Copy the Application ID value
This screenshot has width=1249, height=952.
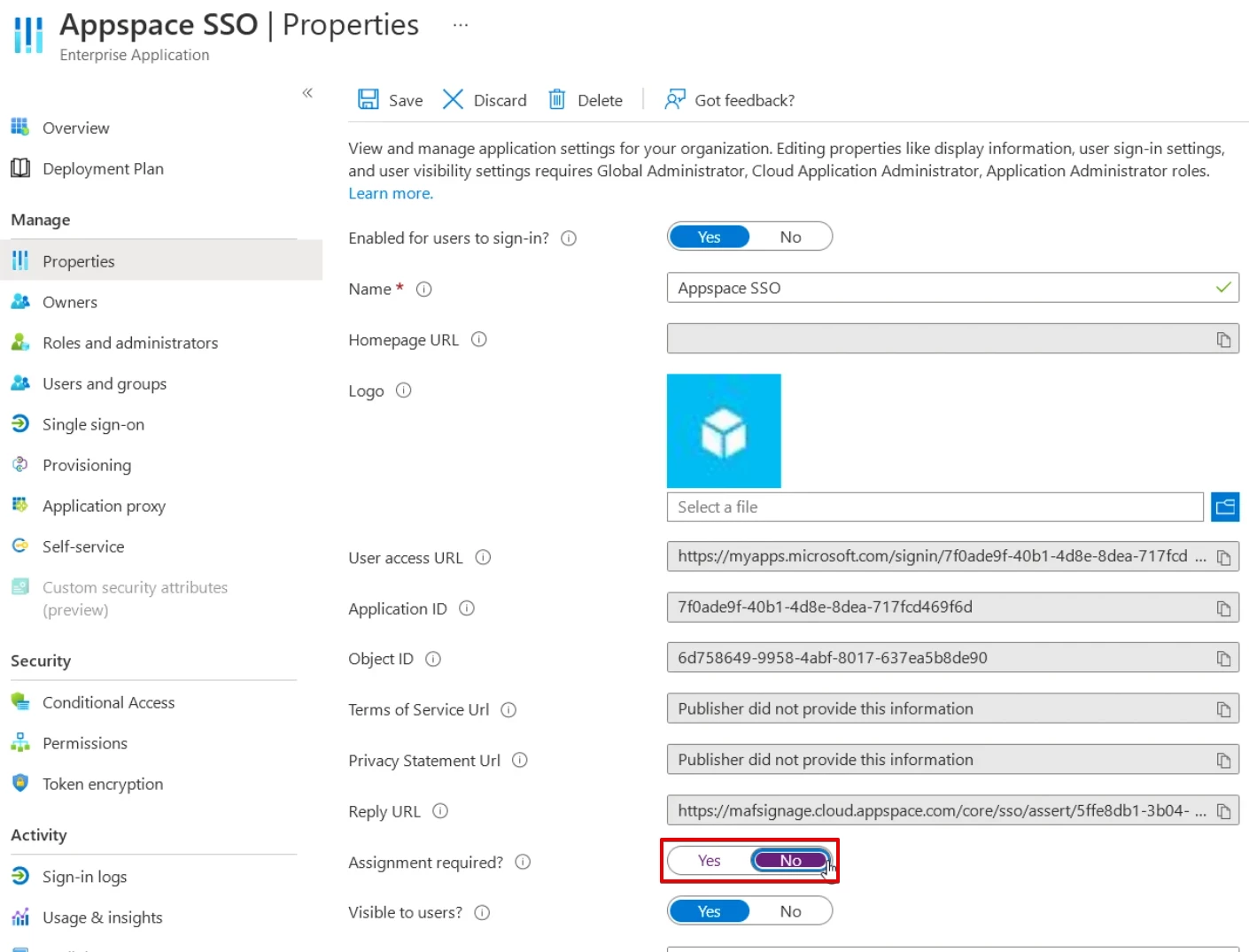pos(1223,608)
